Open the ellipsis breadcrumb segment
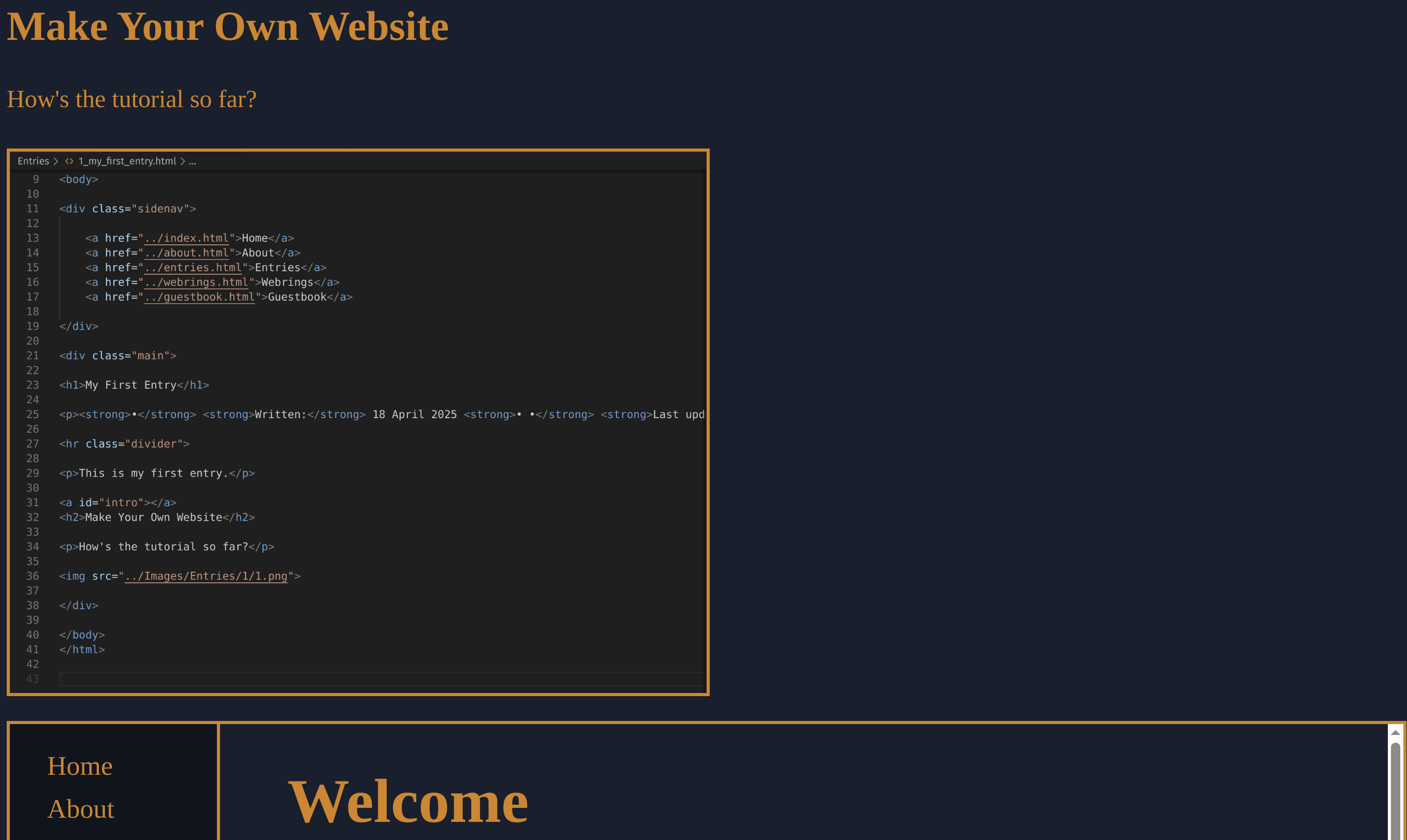This screenshot has height=840, width=1407. pos(193,161)
